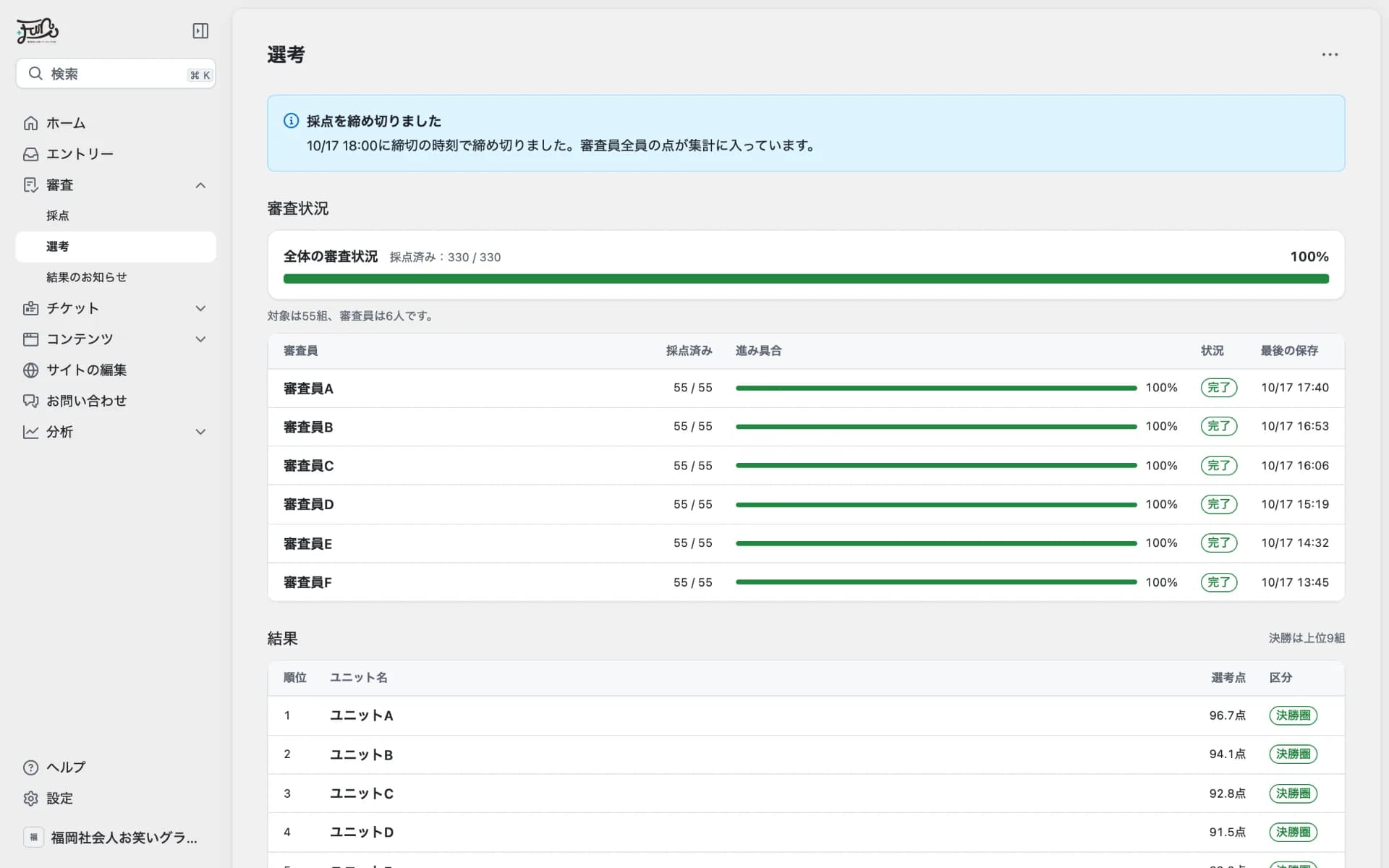Image resolution: width=1389 pixels, height=868 pixels.
Task: Select the 選考 submenu item
Action: [116, 247]
